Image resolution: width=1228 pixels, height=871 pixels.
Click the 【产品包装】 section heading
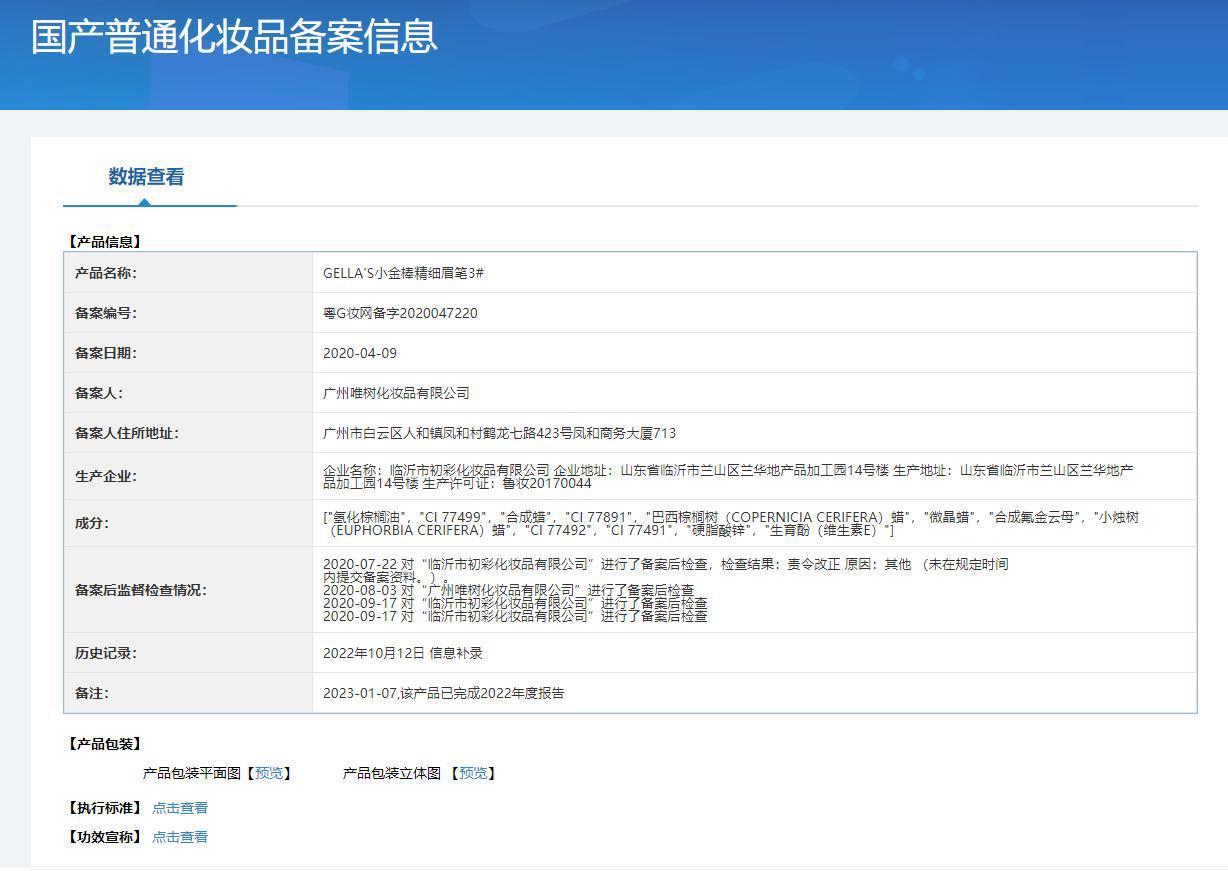tap(104, 744)
